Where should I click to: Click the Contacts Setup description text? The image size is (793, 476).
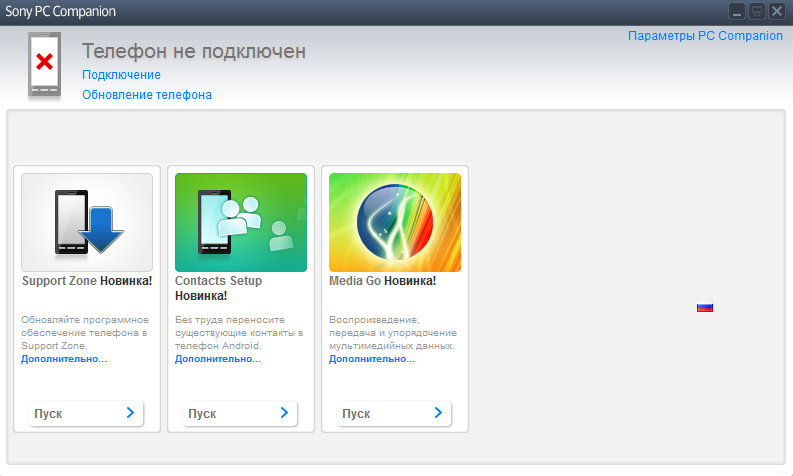[x=239, y=333]
